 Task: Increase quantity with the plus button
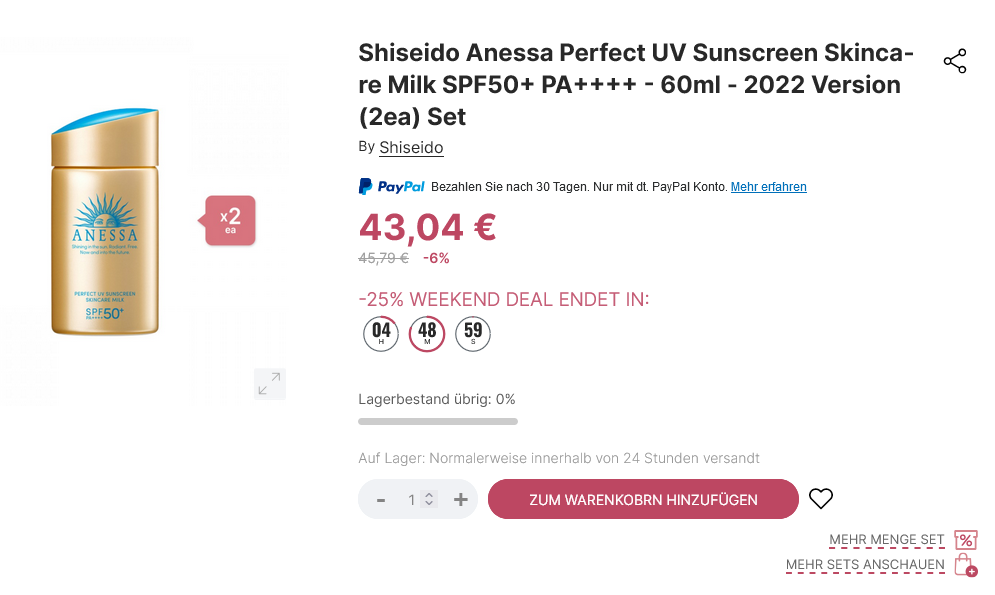(461, 499)
